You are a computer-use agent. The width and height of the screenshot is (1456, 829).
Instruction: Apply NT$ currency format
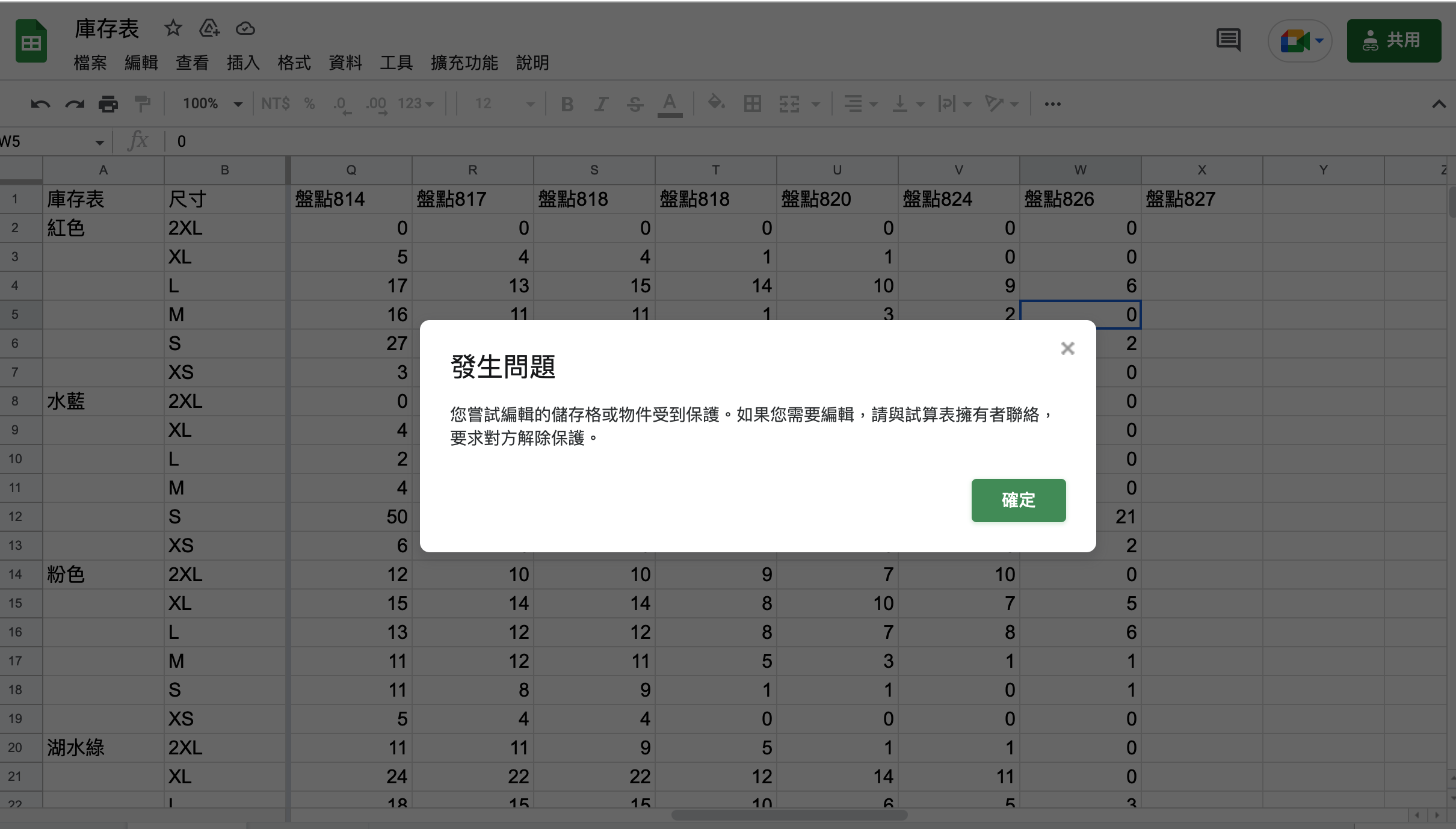click(x=275, y=103)
